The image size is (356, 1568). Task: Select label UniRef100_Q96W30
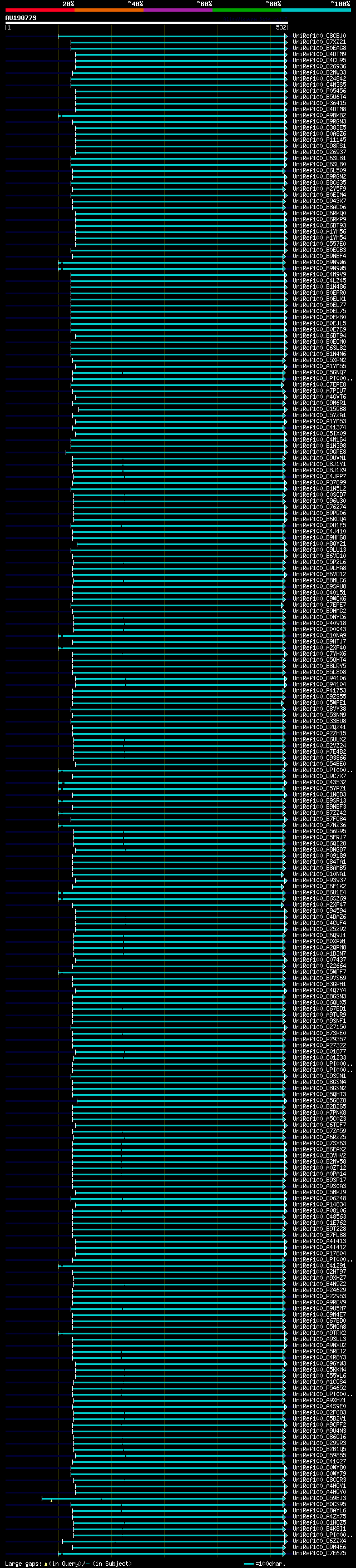[x=319, y=501]
